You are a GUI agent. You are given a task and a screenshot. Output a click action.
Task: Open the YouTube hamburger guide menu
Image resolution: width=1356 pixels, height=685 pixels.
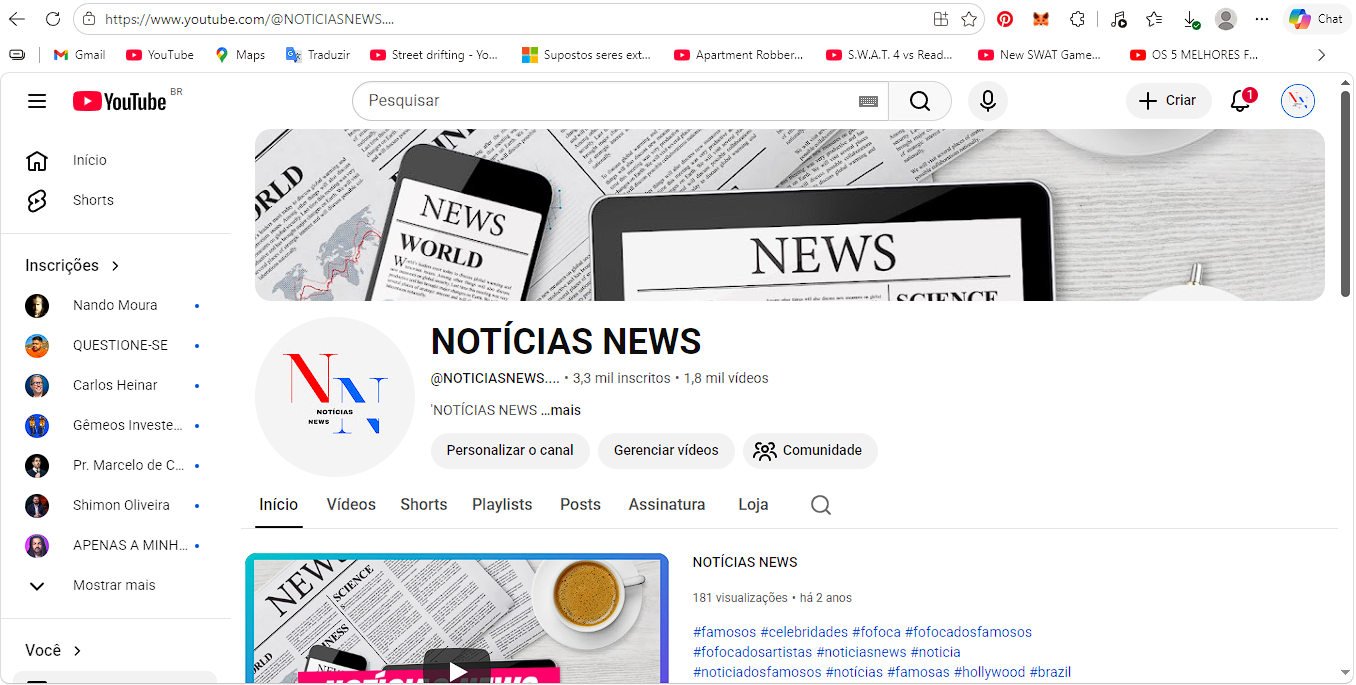(x=37, y=101)
